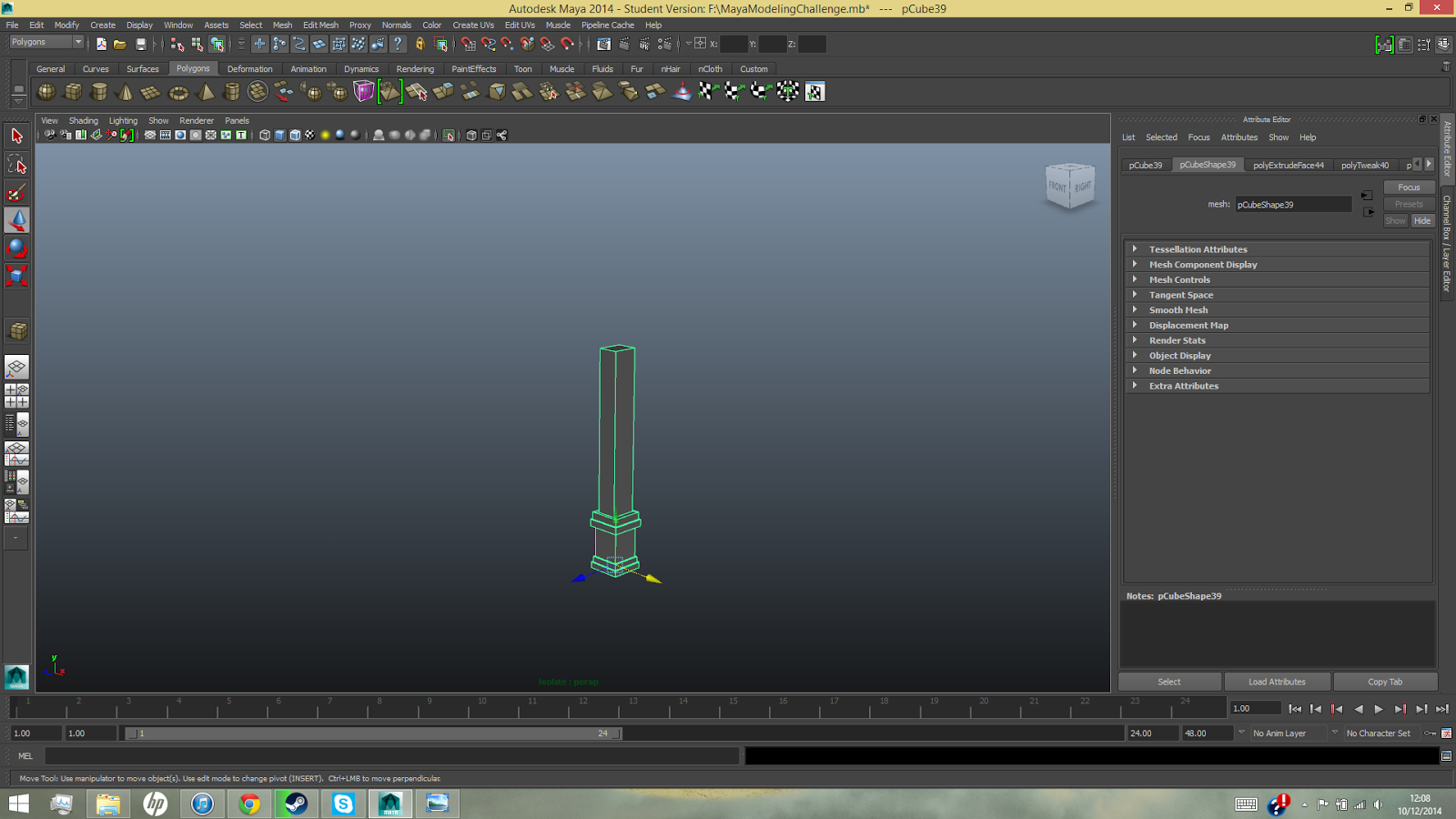Activate the Rotate tool in the toolbox

click(15, 248)
